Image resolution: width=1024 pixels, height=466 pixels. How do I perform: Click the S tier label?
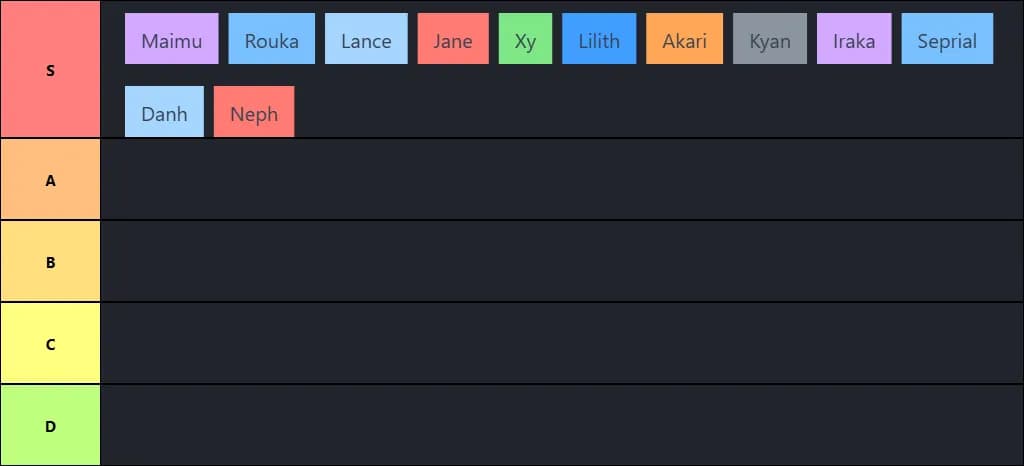click(50, 70)
